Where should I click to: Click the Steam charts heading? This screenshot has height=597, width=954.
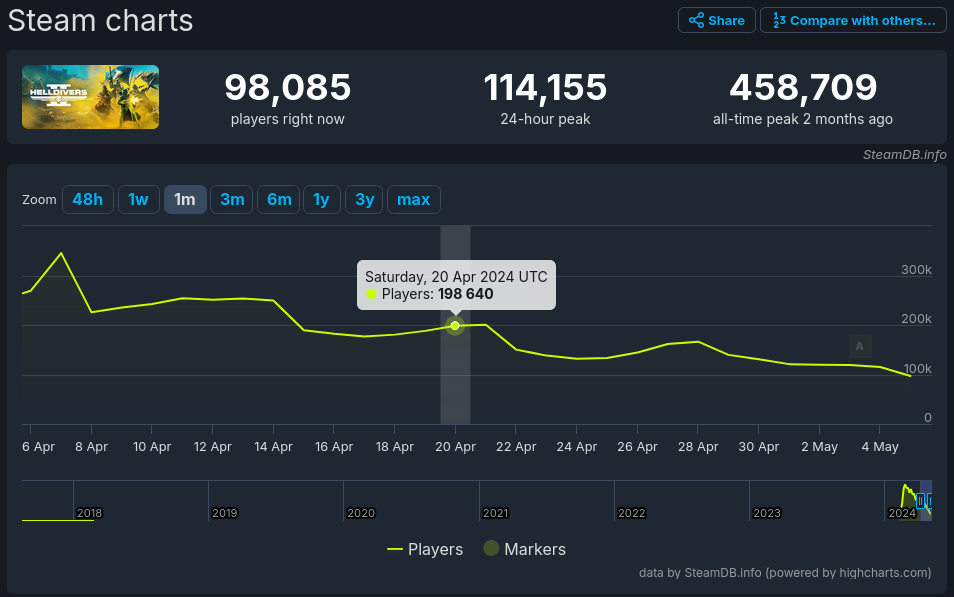(100, 21)
